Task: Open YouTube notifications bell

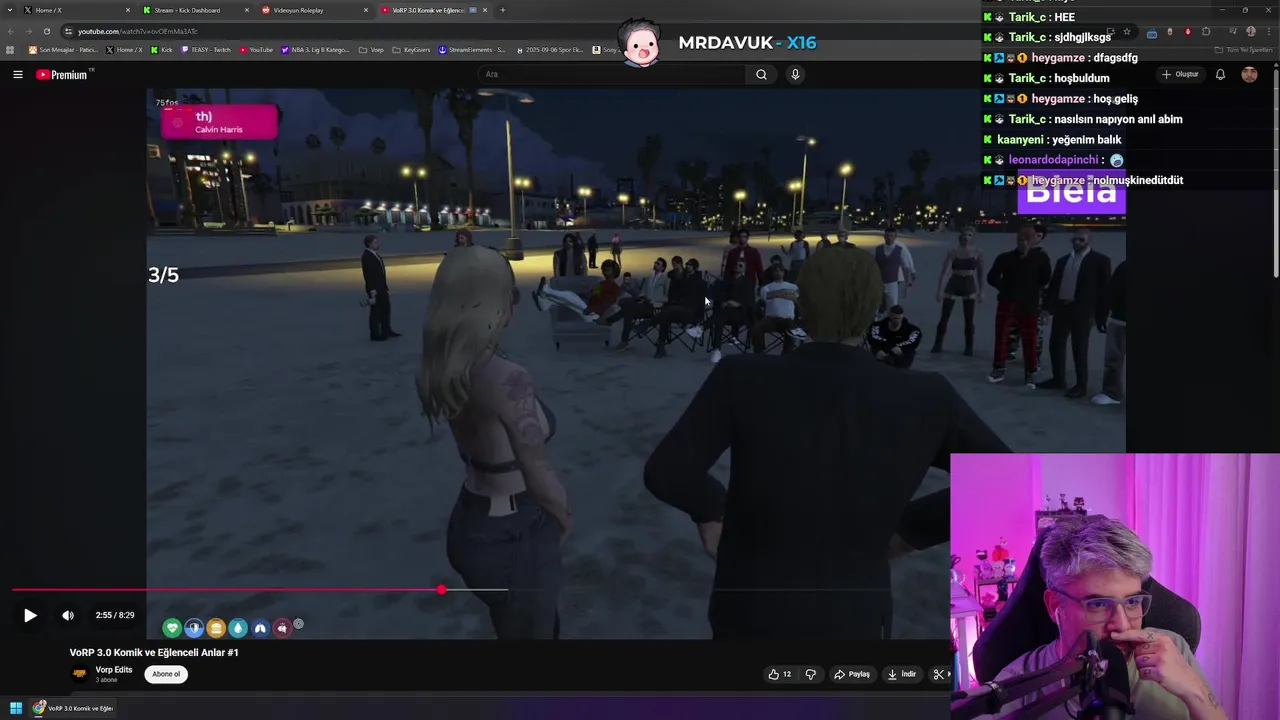Action: tap(1220, 74)
